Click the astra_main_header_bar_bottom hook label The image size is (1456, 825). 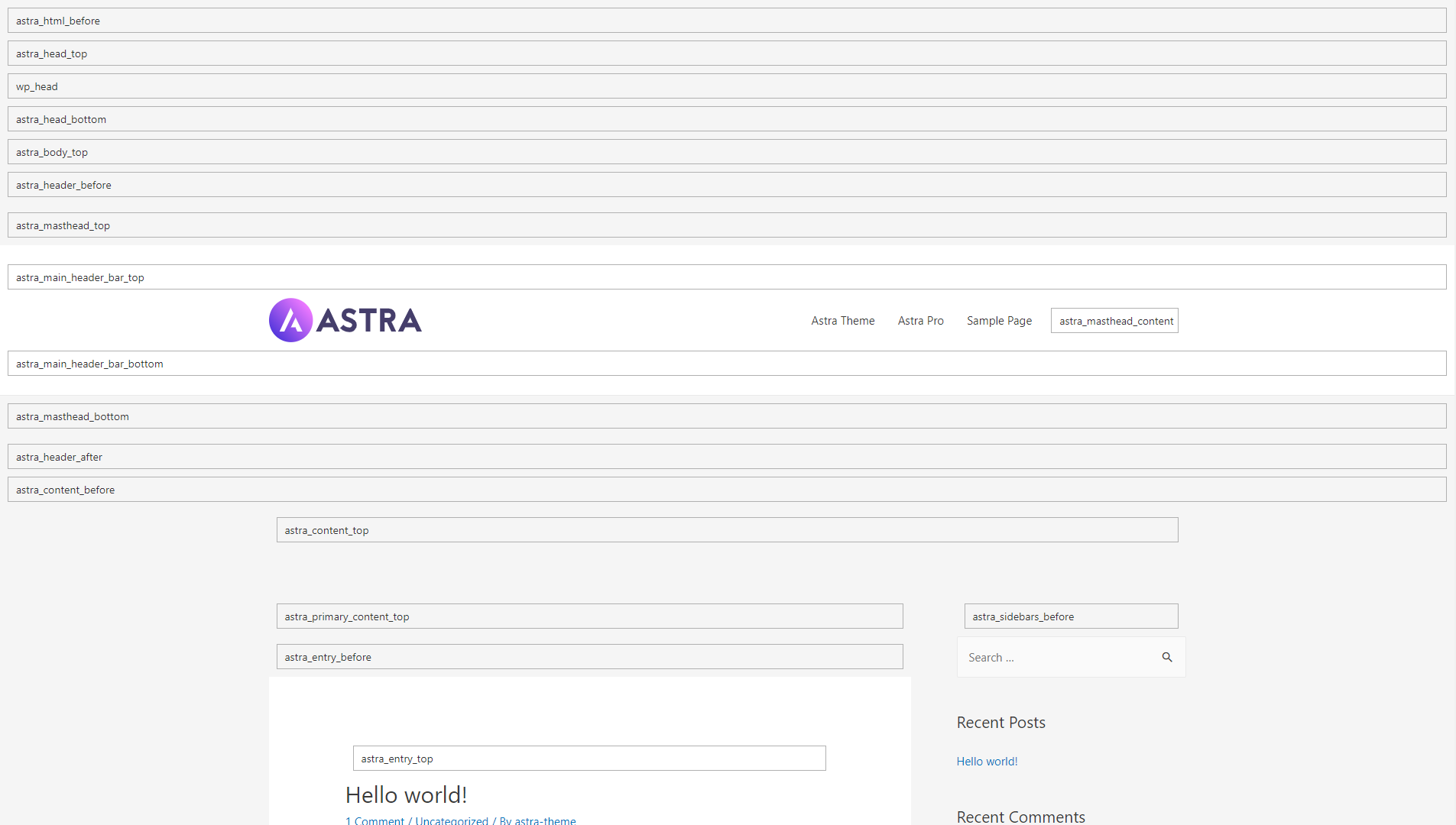tap(89, 364)
